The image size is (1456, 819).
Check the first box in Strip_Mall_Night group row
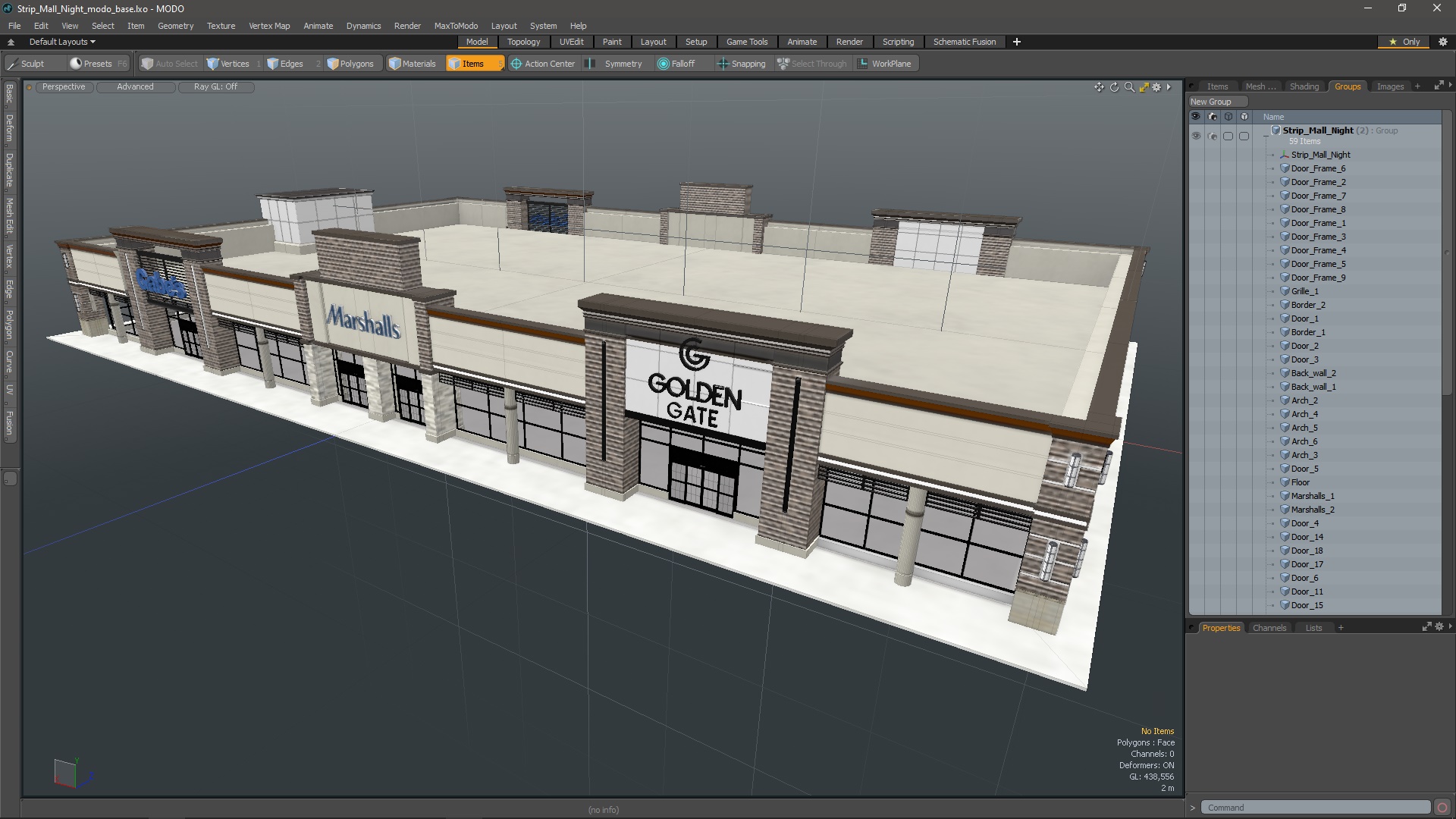[1228, 136]
